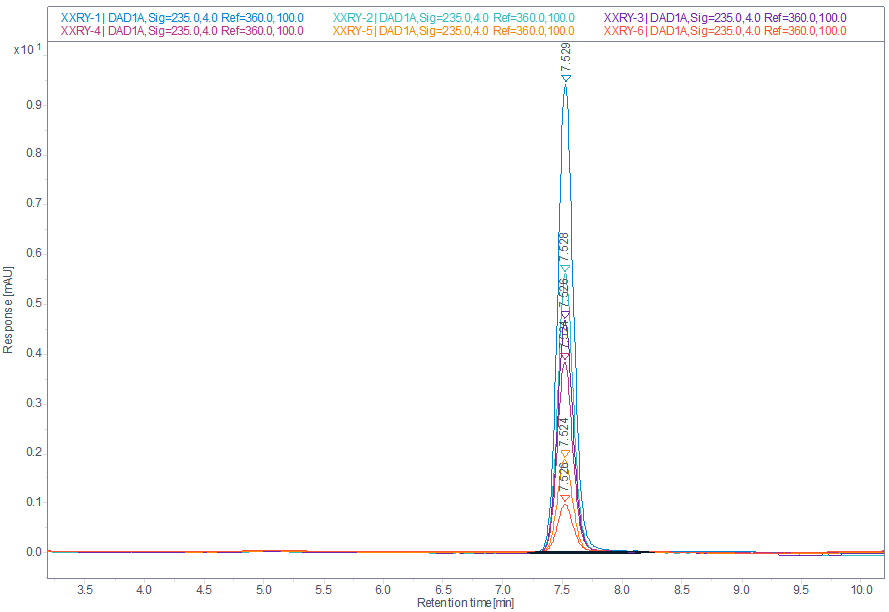Image resolution: width=889 pixels, height=612 pixels.
Task: Click the cyan triangle marker at peak 7.528
Action: tap(565, 268)
